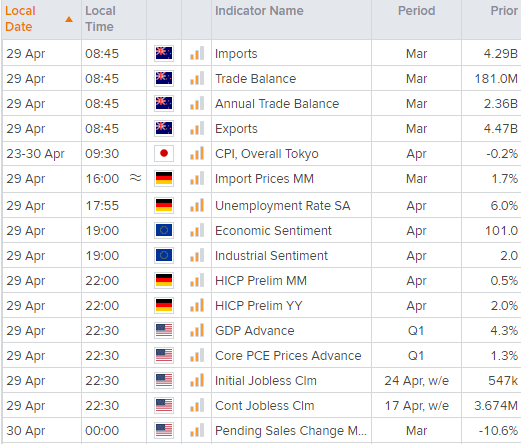Click the approximate-time symbol beside 16:00

(x=135, y=178)
